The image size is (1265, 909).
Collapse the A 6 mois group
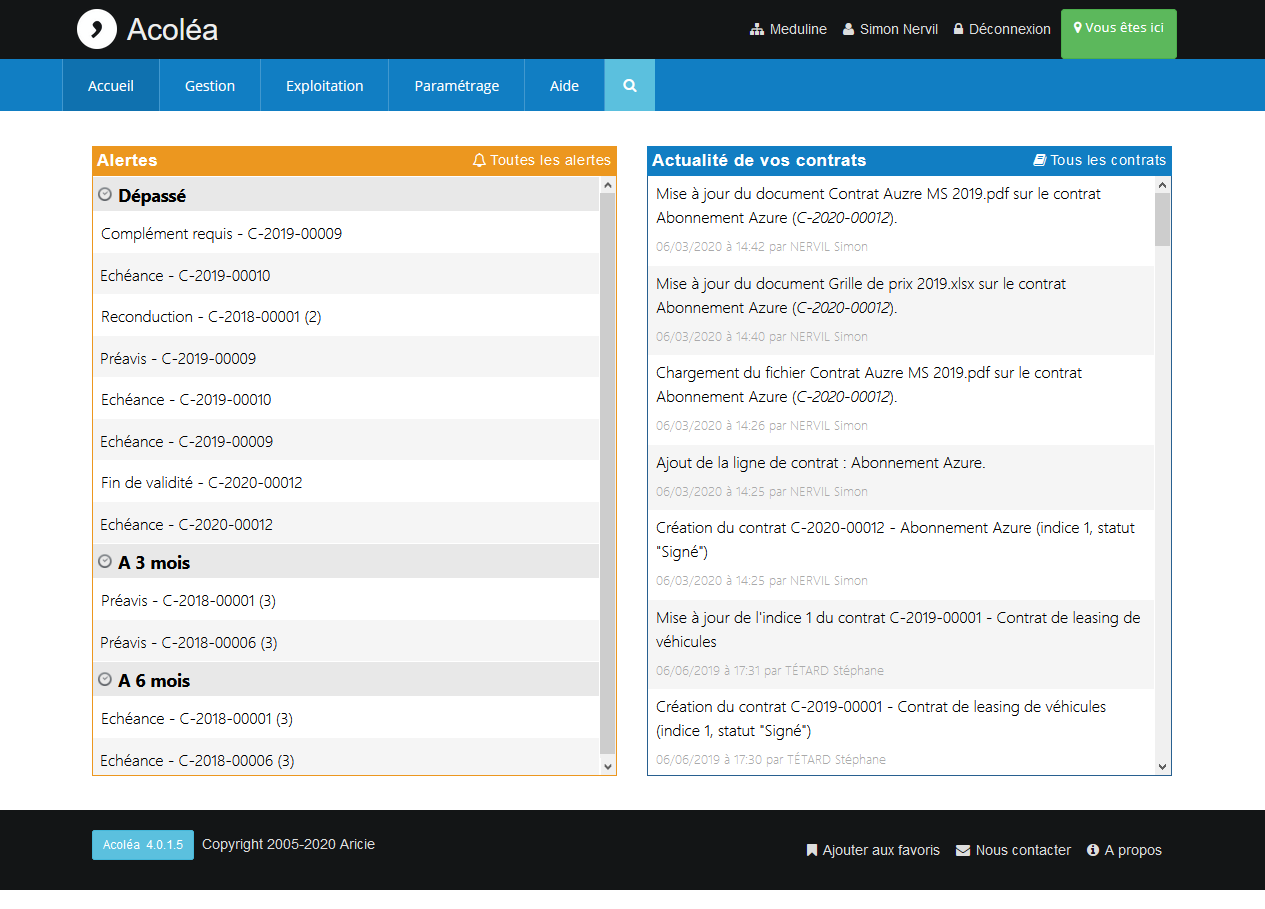(105, 679)
